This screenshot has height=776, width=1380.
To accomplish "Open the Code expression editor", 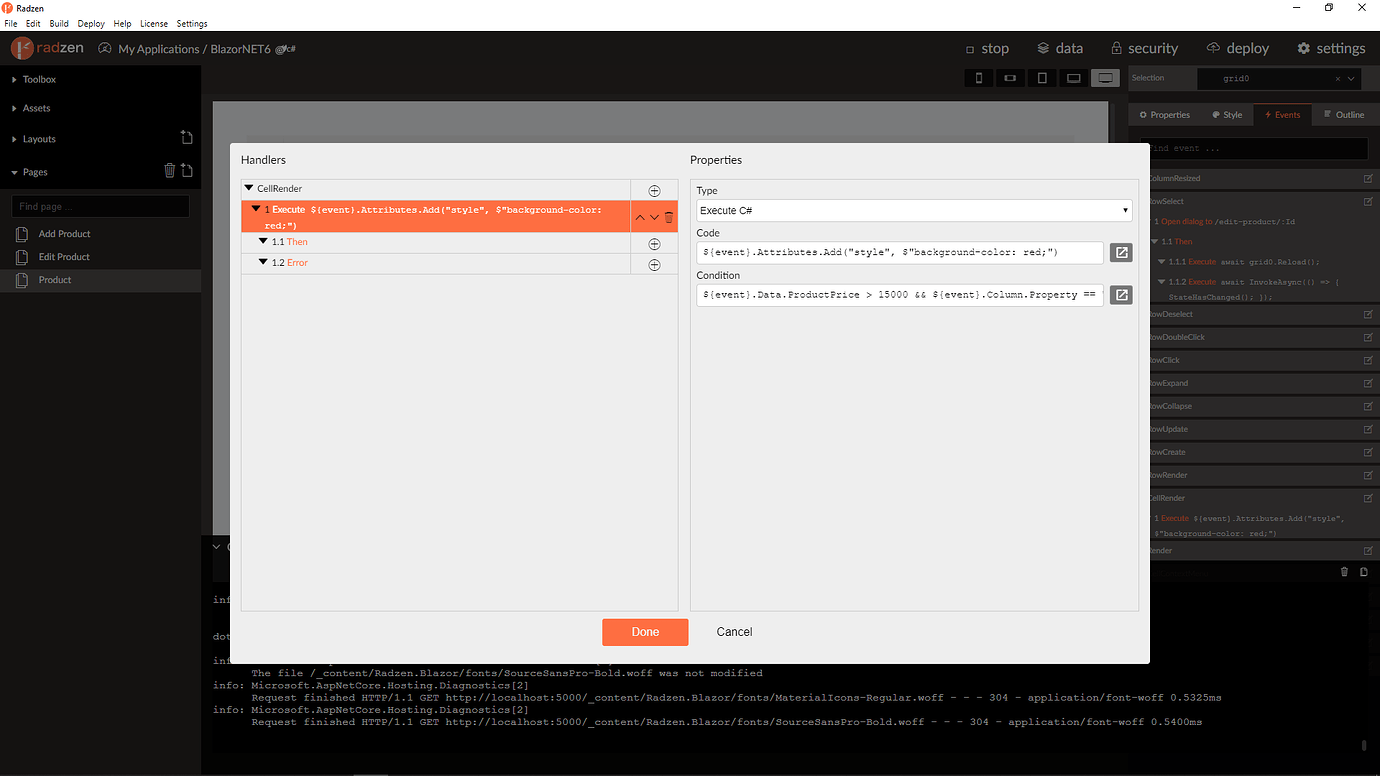I will (1120, 252).
